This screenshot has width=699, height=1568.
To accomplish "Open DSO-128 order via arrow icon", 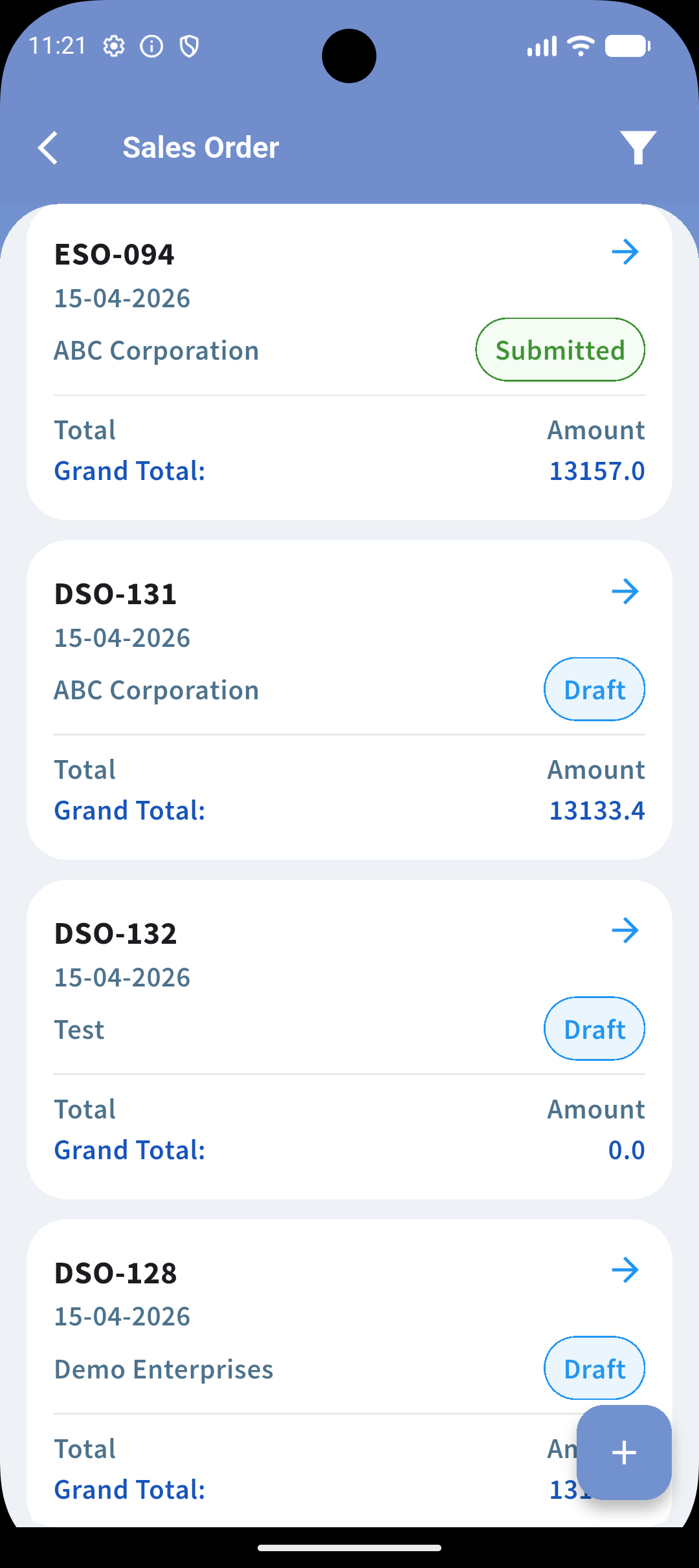I will pyautogui.click(x=625, y=1270).
